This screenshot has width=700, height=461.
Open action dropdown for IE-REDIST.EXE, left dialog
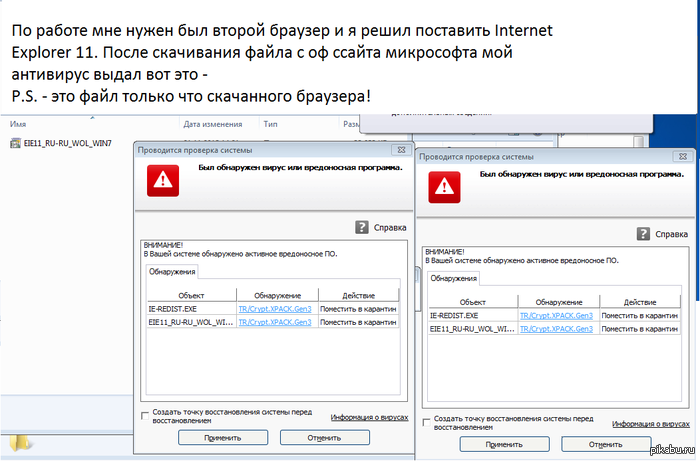358,309
